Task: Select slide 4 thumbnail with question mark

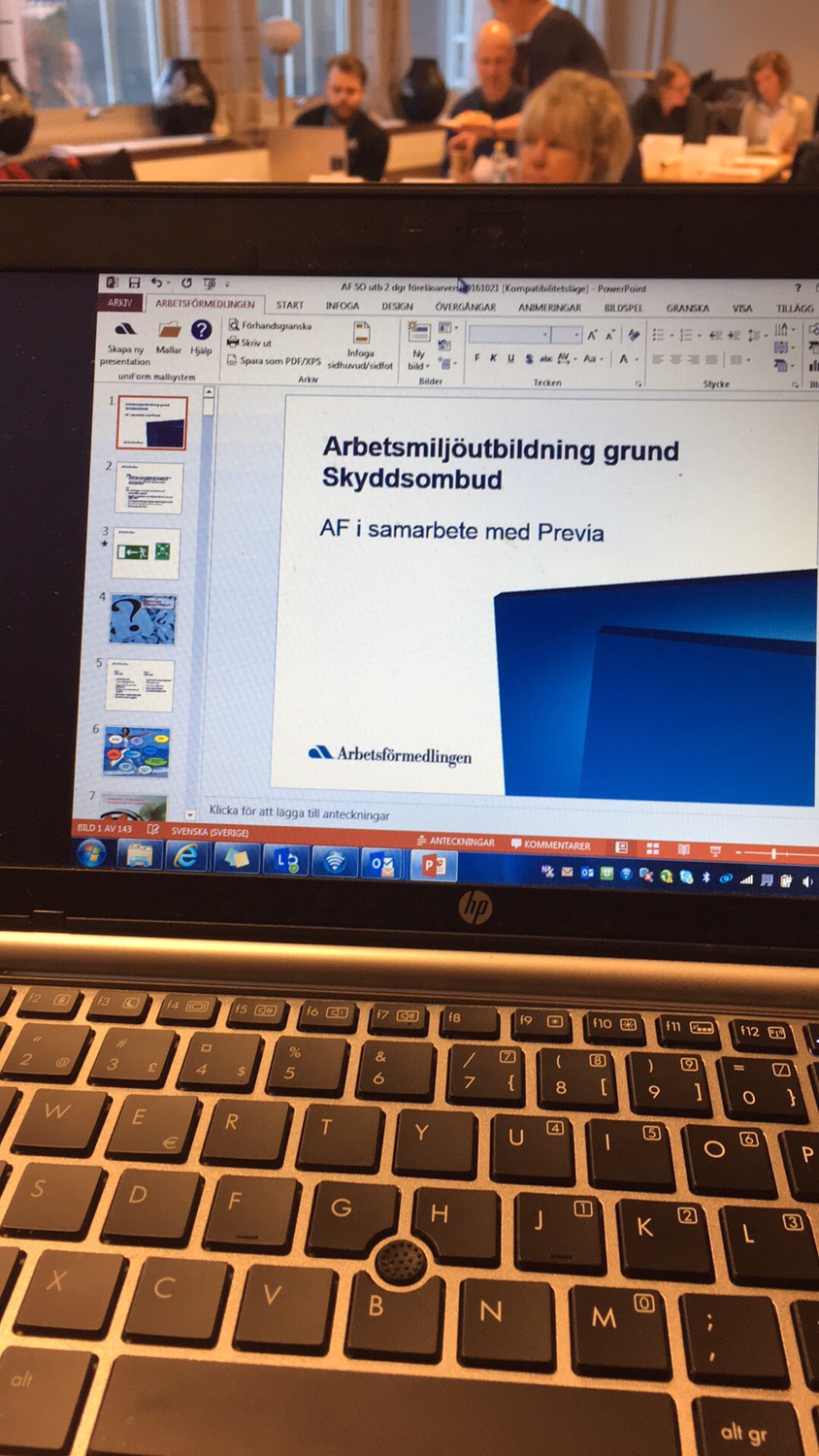Action: pyautogui.click(x=143, y=619)
